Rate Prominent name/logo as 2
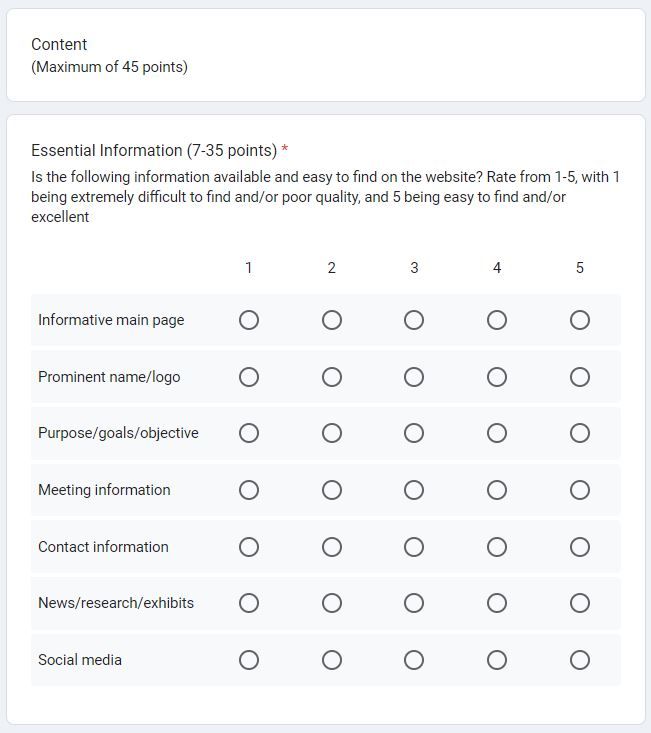The image size is (651, 733). tap(332, 377)
